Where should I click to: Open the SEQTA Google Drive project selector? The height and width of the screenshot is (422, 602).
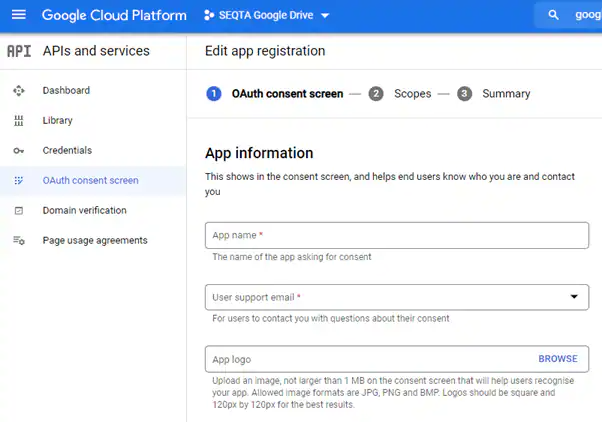[x=266, y=15]
